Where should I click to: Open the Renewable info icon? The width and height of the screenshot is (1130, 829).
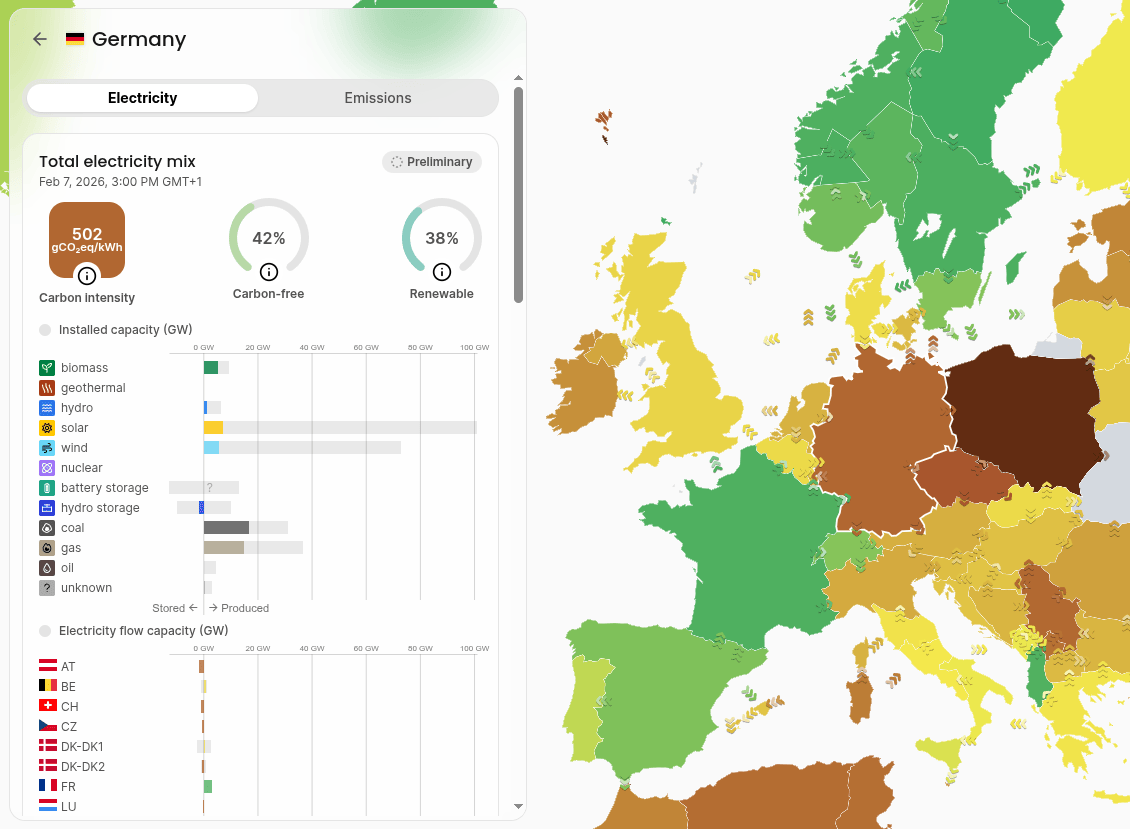tap(441, 272)
